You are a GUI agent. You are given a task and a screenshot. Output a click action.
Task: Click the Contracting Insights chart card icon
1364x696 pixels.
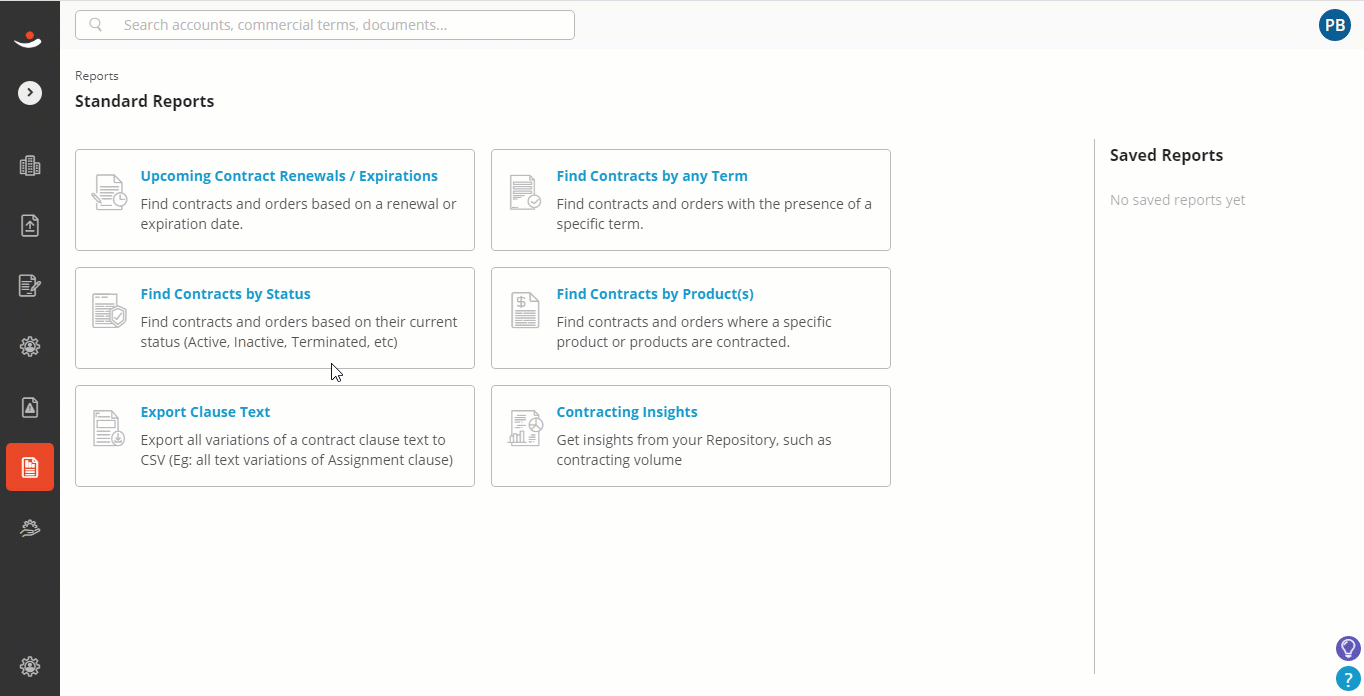coord(525,428)
